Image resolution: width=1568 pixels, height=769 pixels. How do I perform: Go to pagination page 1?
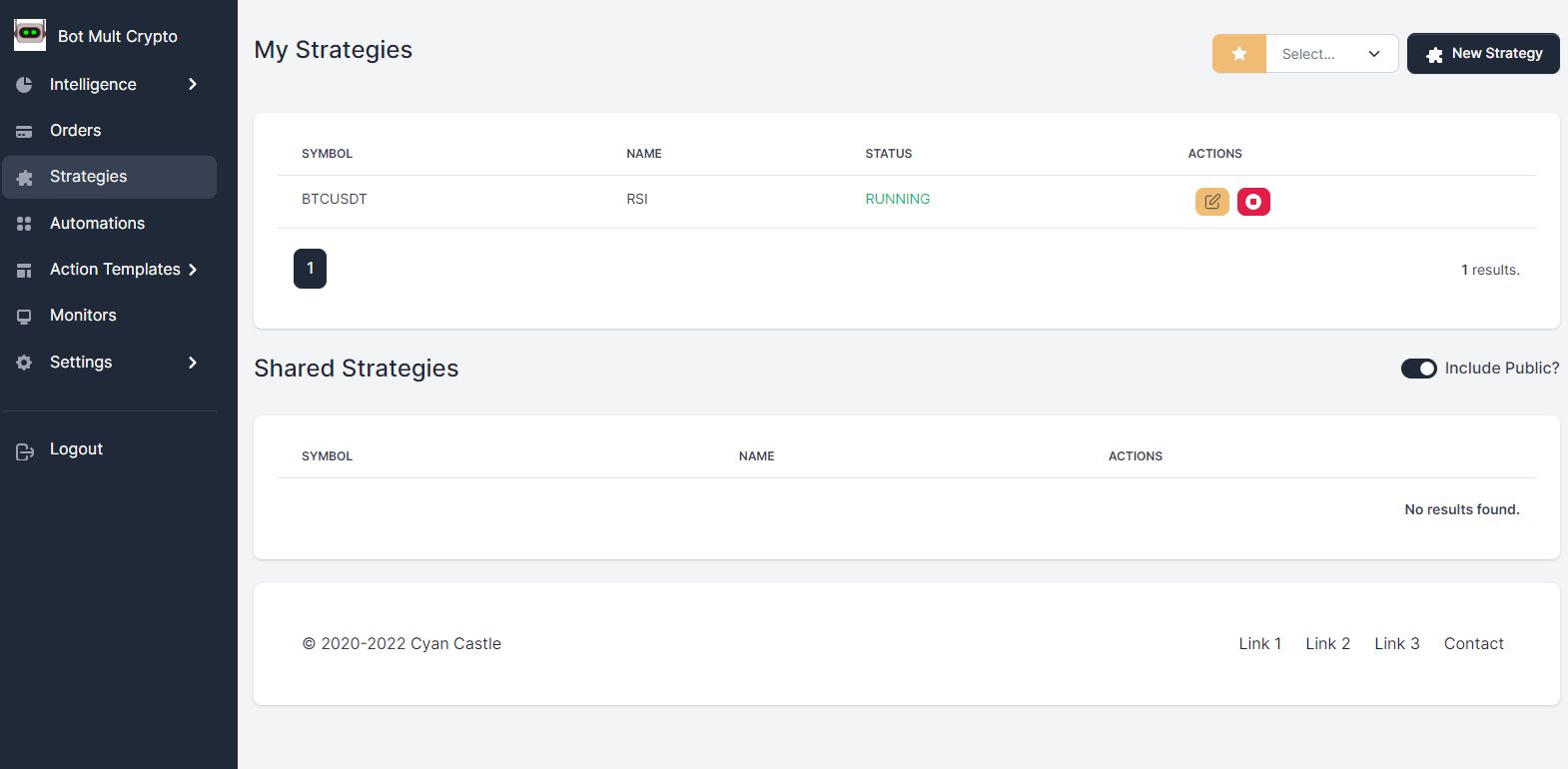(x=310, y=269)
